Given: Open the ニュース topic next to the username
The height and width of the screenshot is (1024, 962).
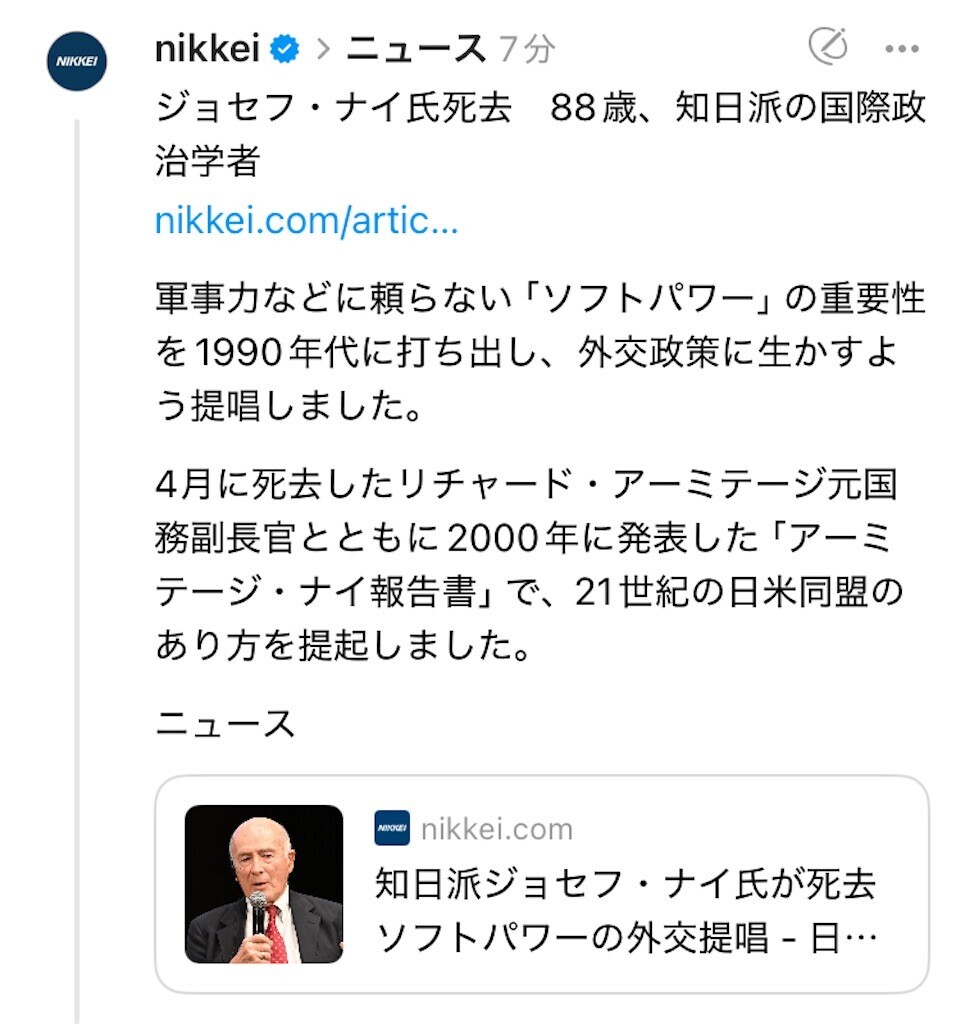Looking at the screenshot, I should click(x=415, y=49).
